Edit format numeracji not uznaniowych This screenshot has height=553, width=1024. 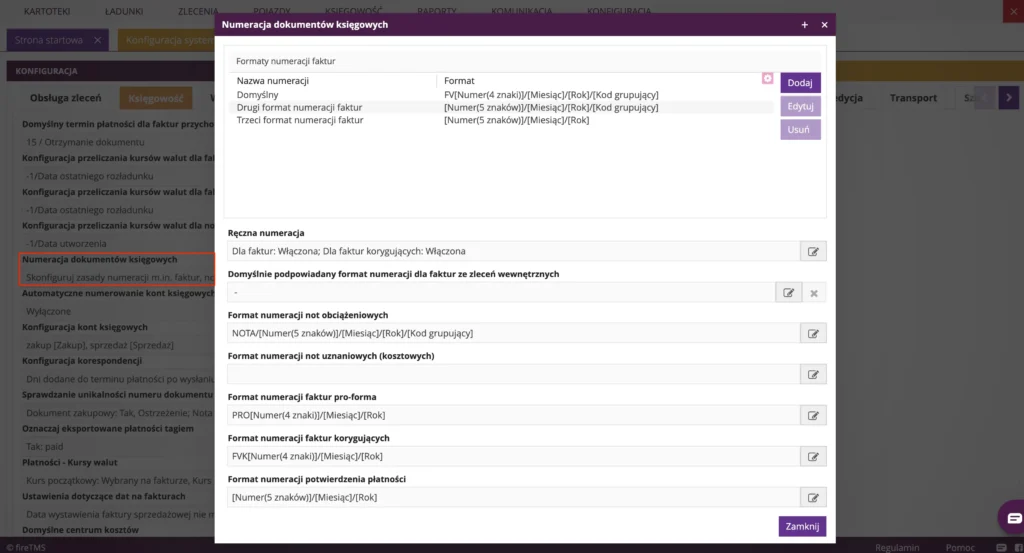[x=813, y=375]
